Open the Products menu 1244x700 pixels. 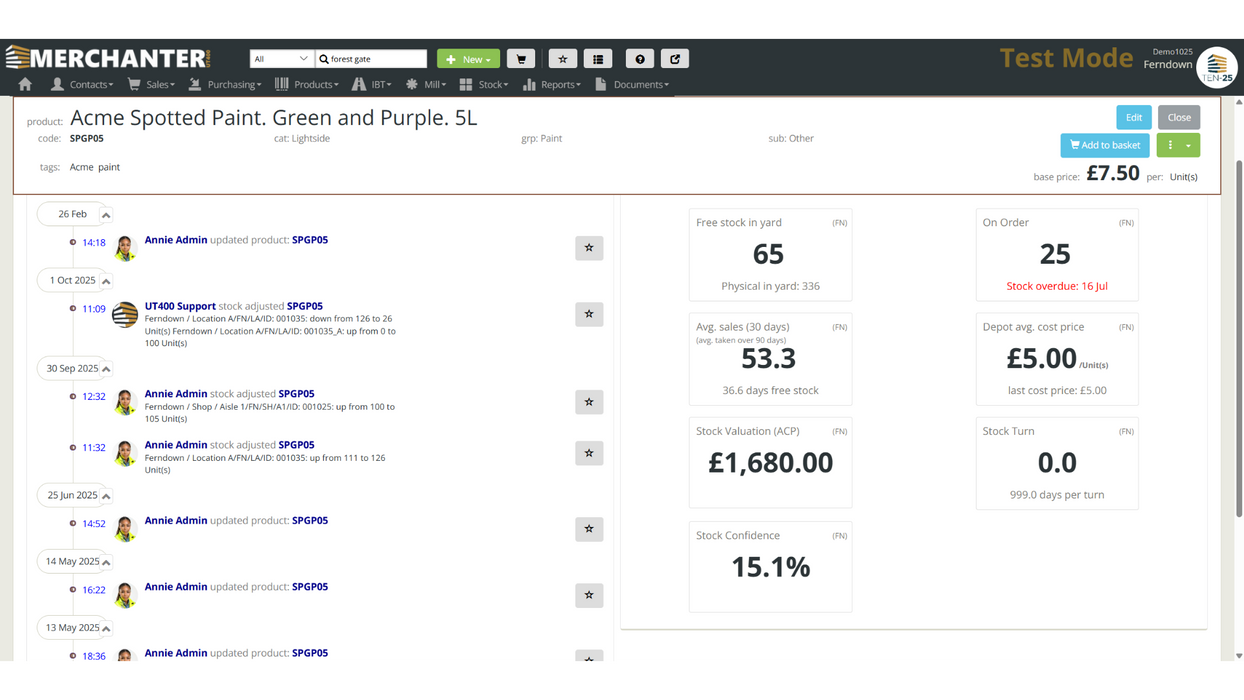pyautogui.click(x=307, y=85)
